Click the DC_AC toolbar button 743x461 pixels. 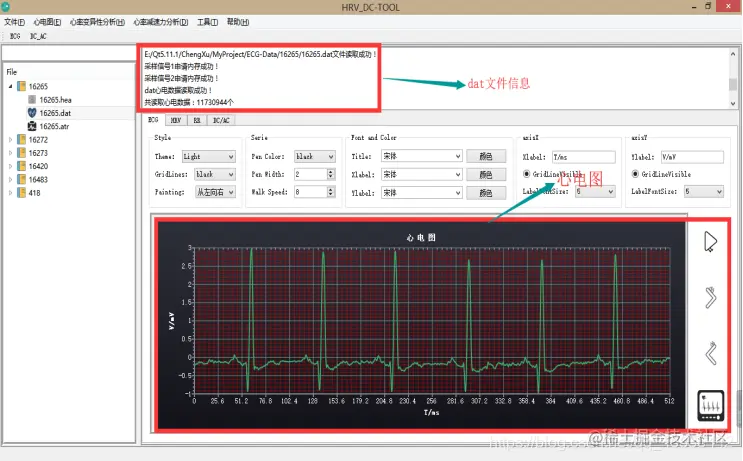point(38,36)
